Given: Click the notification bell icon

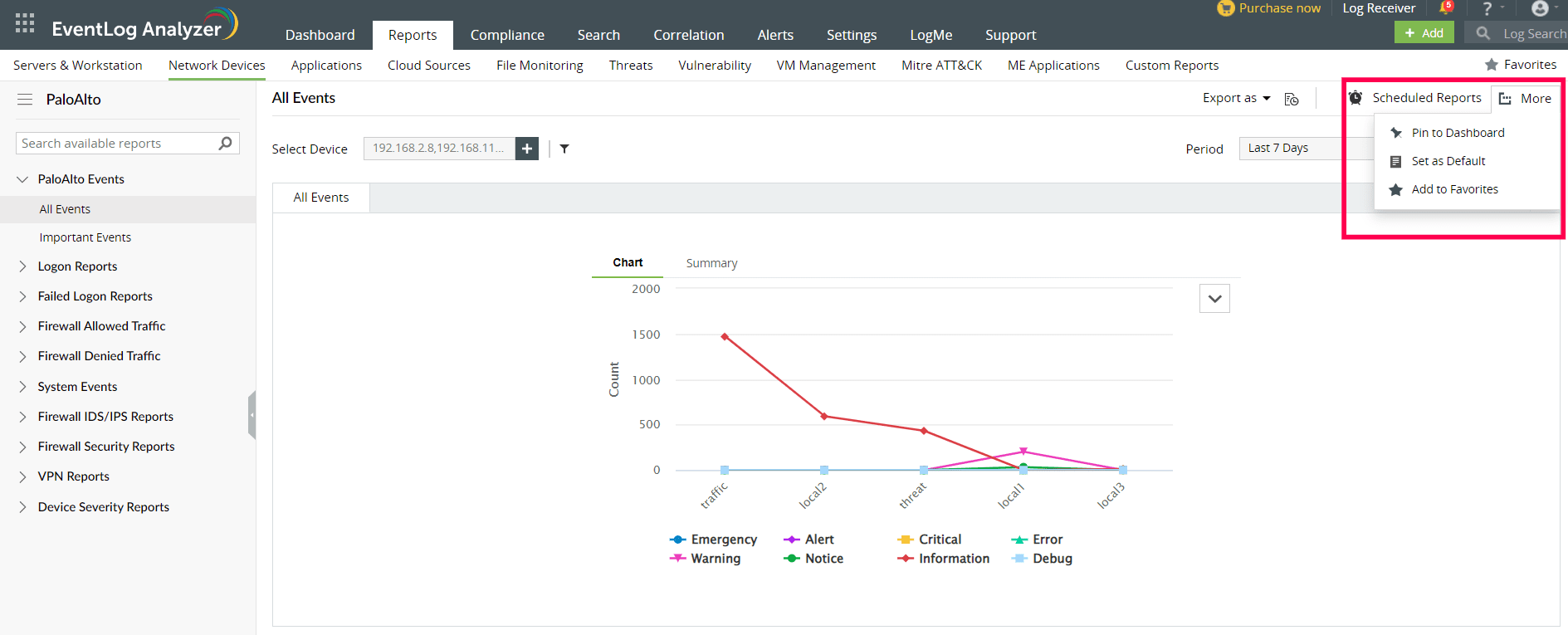Looking at the screenshot, I should coord(1446,7).
